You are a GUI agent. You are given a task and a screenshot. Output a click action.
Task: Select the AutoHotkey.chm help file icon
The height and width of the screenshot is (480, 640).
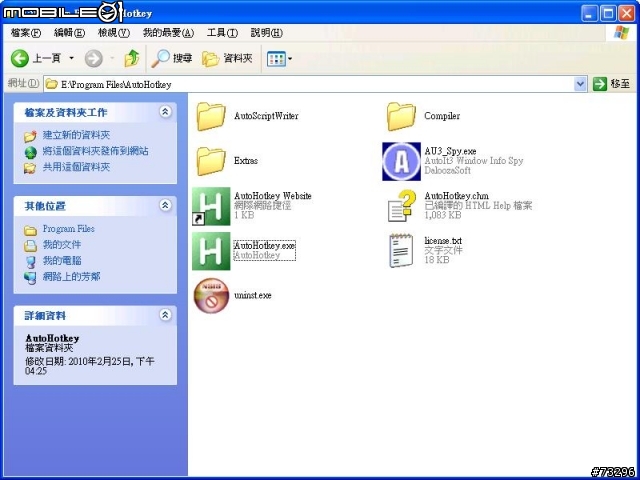tap(402, 206)
